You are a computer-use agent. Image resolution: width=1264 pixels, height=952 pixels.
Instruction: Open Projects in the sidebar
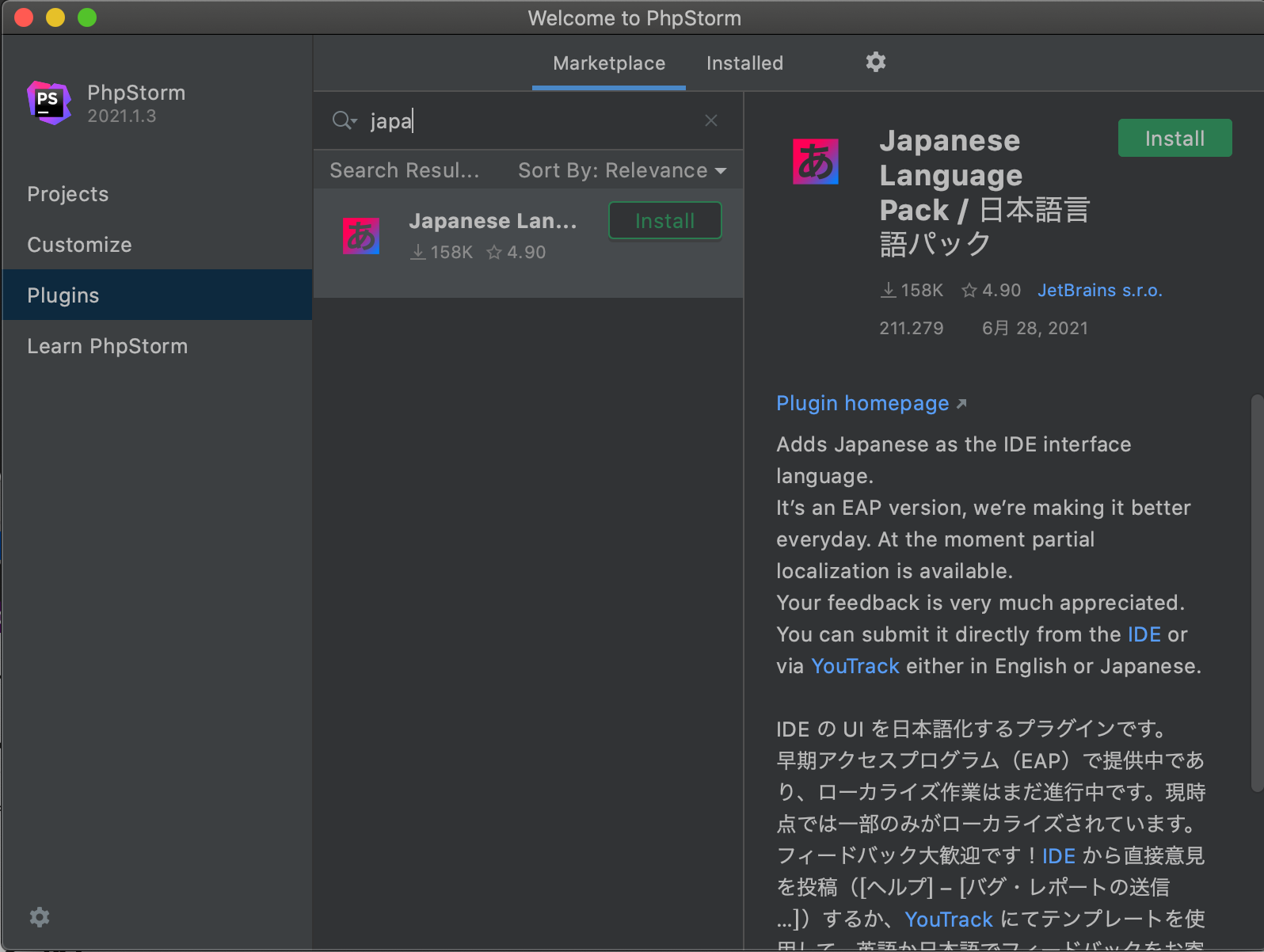68,194
